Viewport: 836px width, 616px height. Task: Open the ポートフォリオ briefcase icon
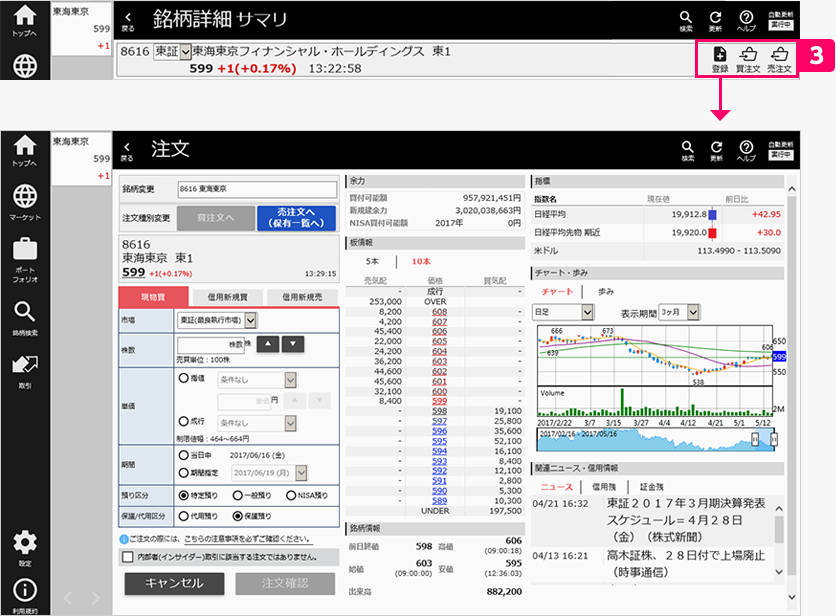tap(25, 260)
